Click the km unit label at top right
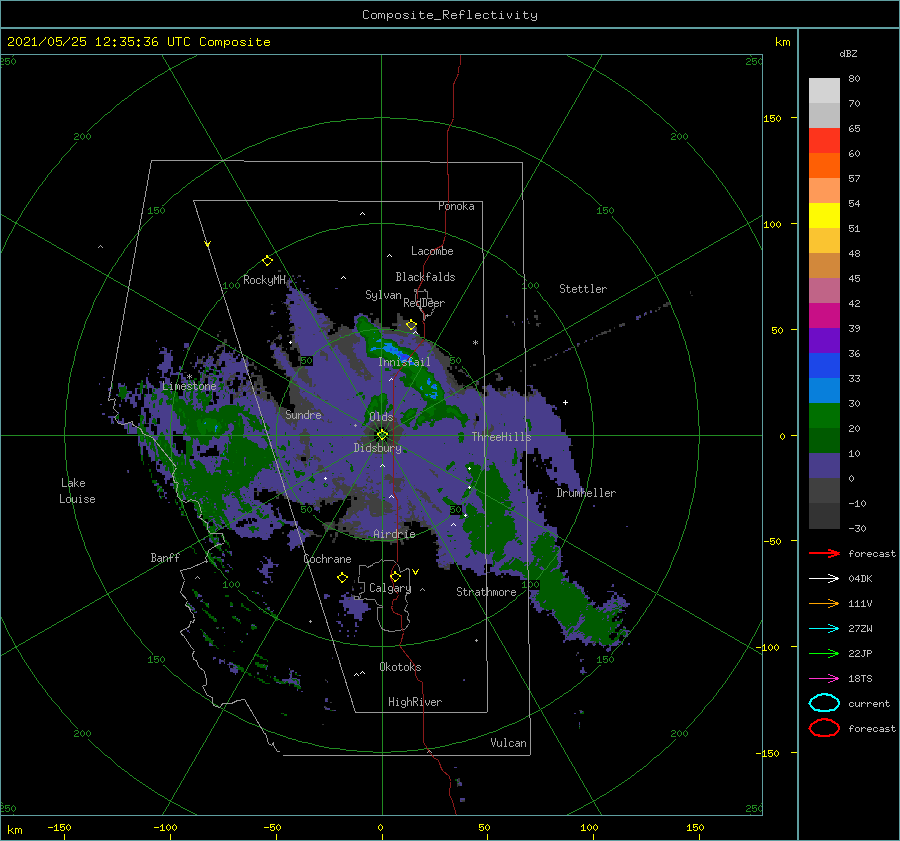The height and width of the screenshot is (841, 900). coord(782,42)
